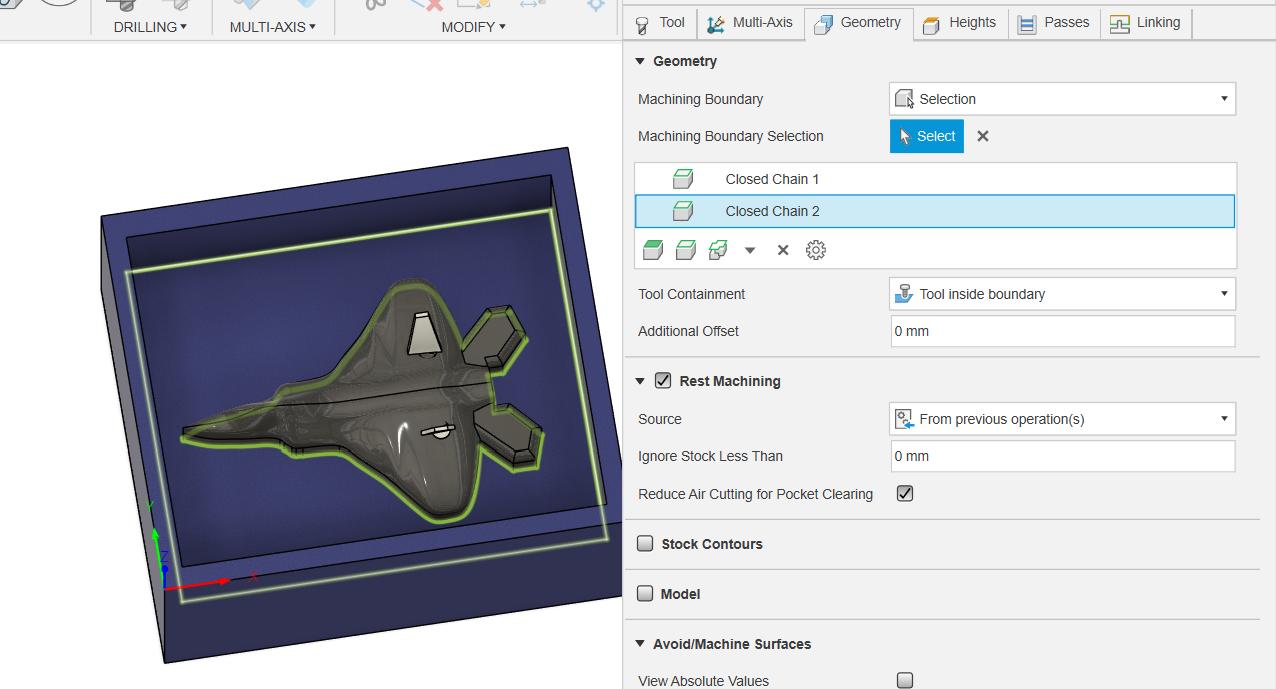
Task: Choose edge contour selection filter icon
Action: click(x=686, y=250)
